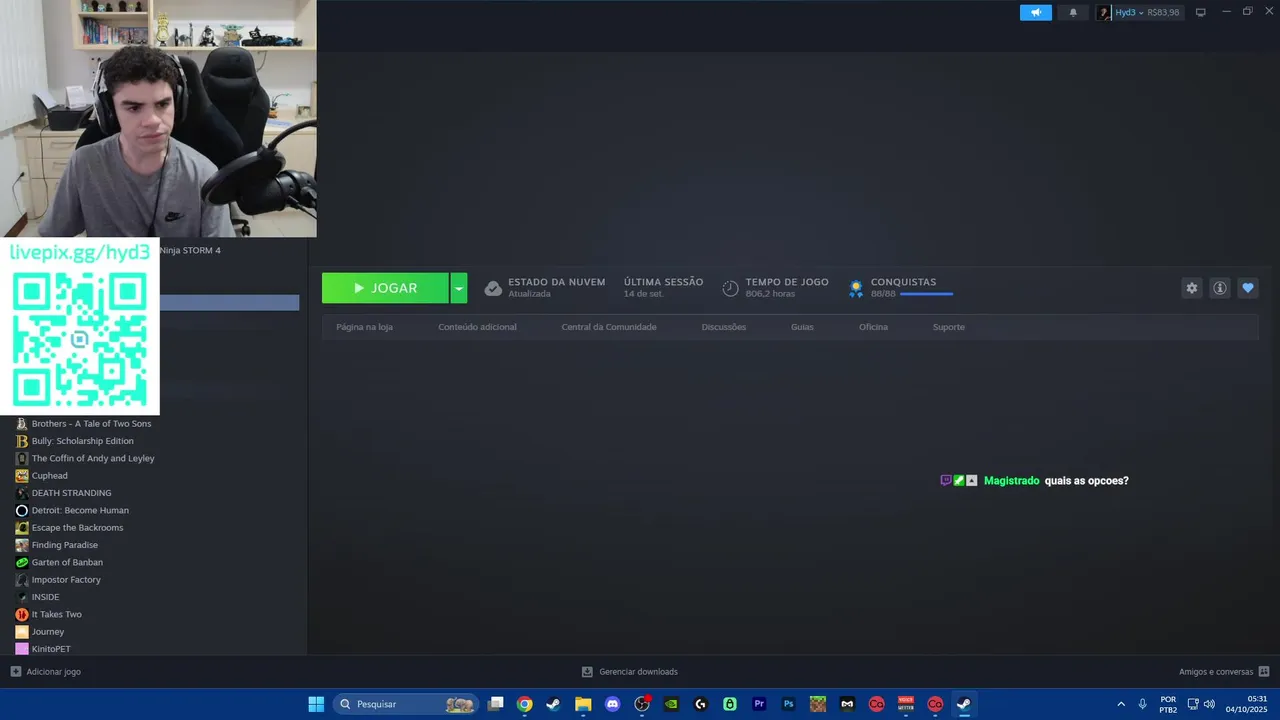Click the achievements ribbon icon

click(x=856, y=288)
